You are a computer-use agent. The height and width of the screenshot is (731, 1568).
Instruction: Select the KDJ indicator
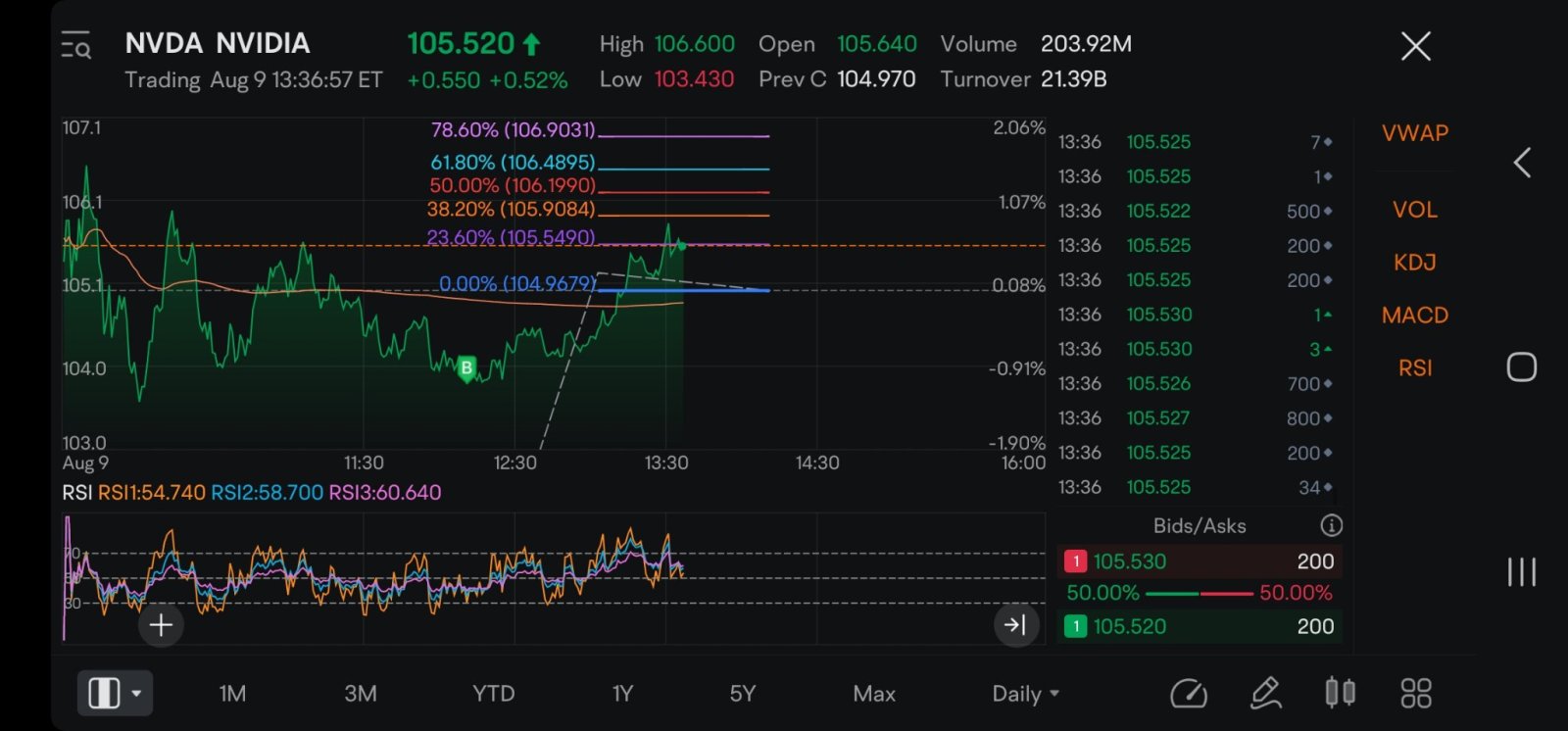tap(1415, 263)
